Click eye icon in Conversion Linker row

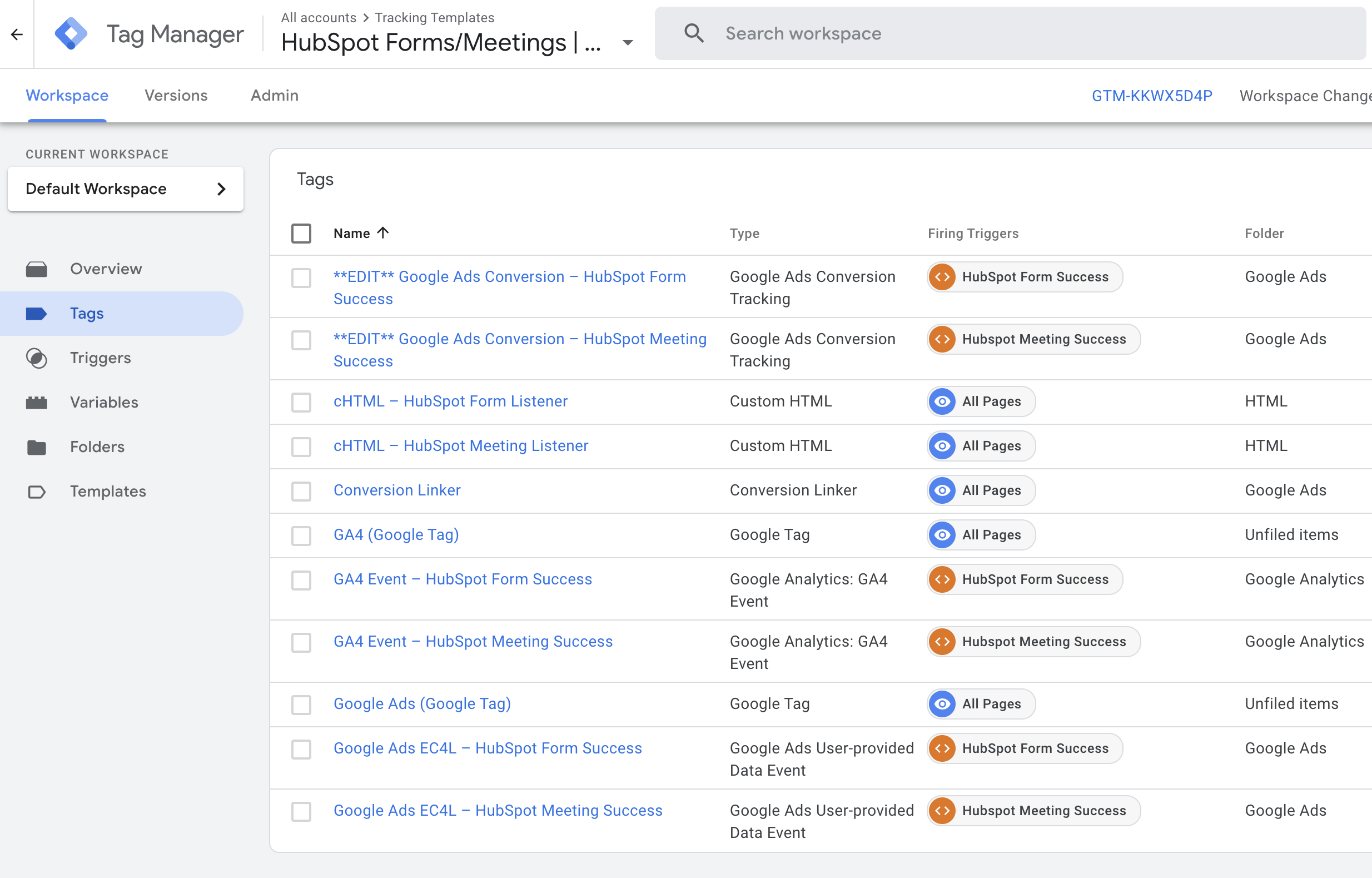click(942, 490)
